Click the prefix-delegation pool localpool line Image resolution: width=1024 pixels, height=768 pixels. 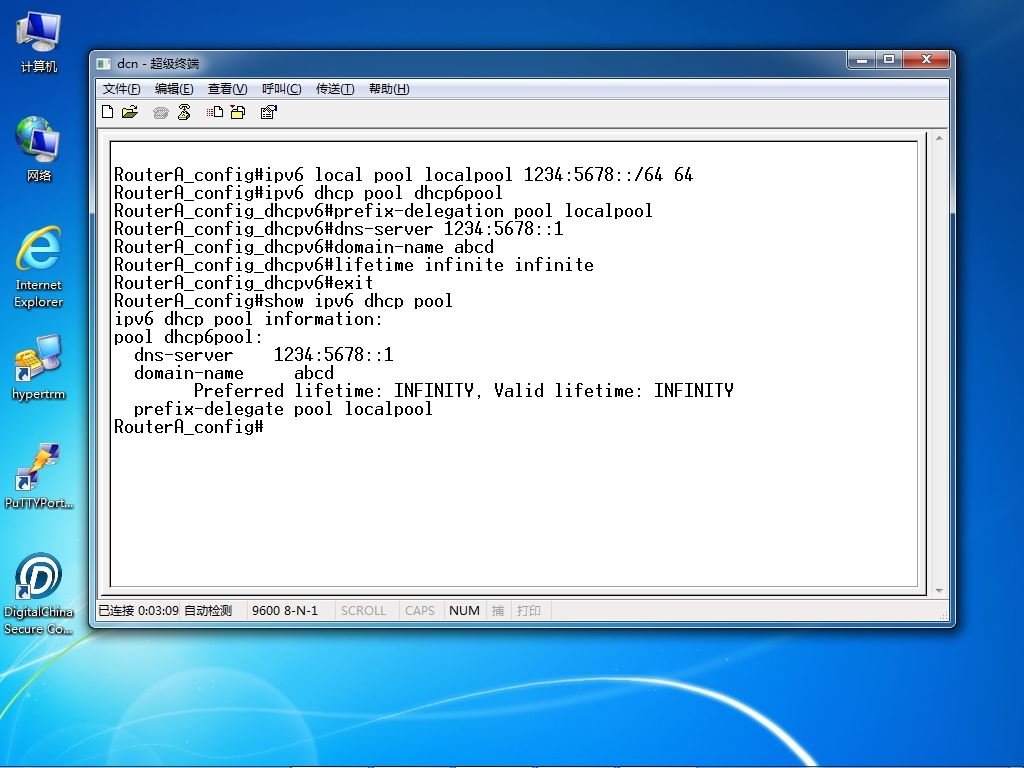click(x=383, y=211)
